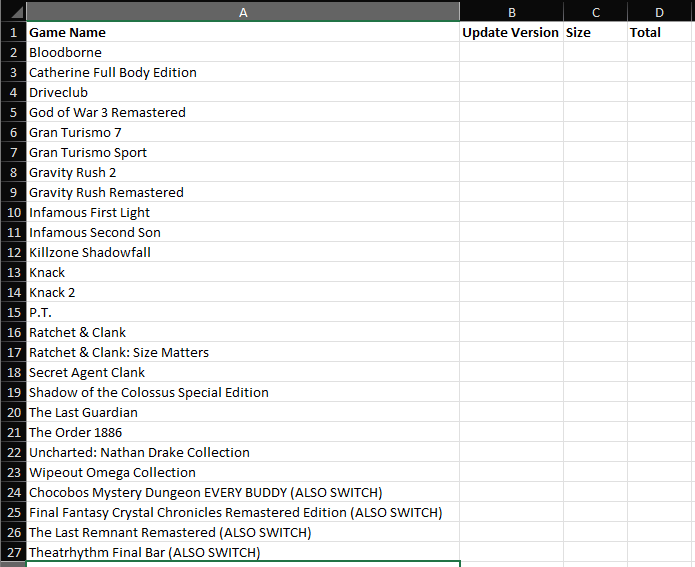Click the empty Total cell for Knack 2
This screenshot has height=567, width=695.
[x=659, y=292]
